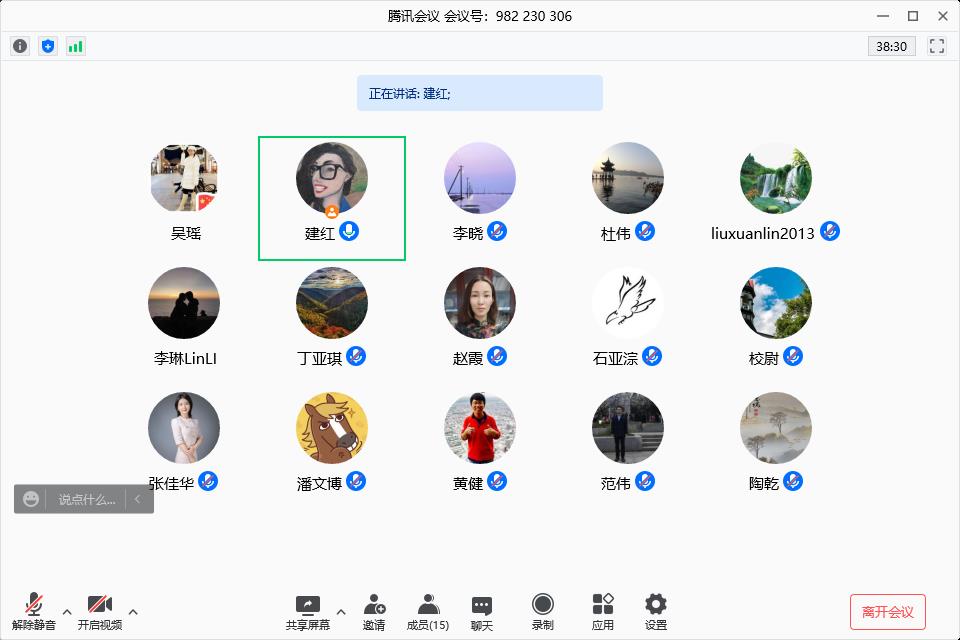The height and width of the screenshot is (640, 960).
Task: Open the 邀请 invite panel
Action: pyautogui.click(x=374, y=612)
